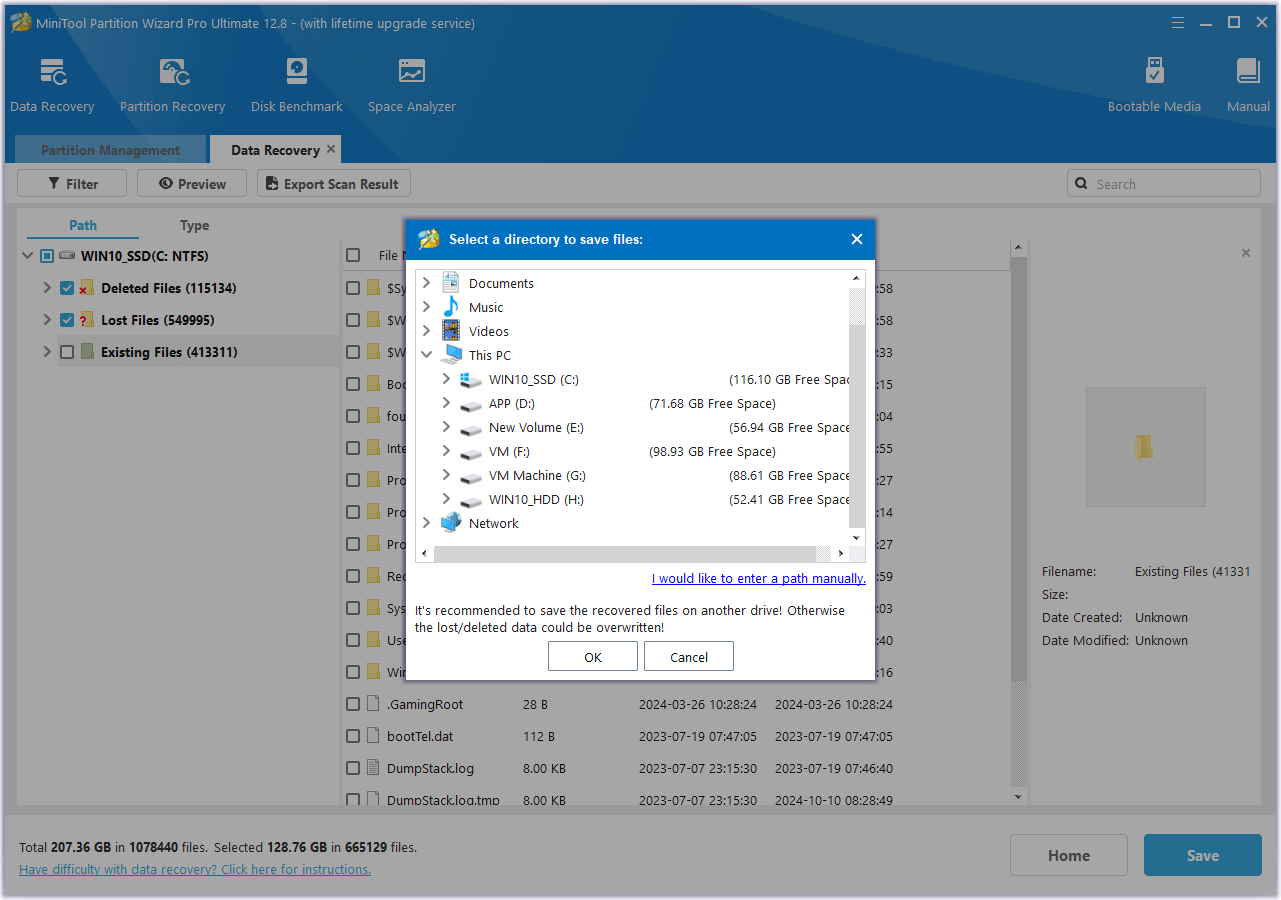Screen dimensions: 1281x900
Task: Click the dialog's horizontal scrollbar
Action: [625, 554]
